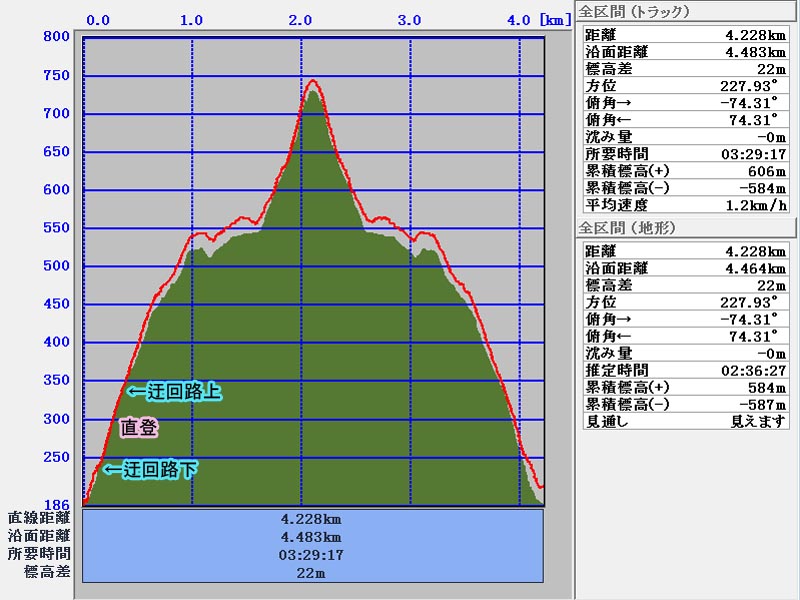Click the 2.0 km distance axis label
This screenshot has height=600, width=800.
click(301, 19)
